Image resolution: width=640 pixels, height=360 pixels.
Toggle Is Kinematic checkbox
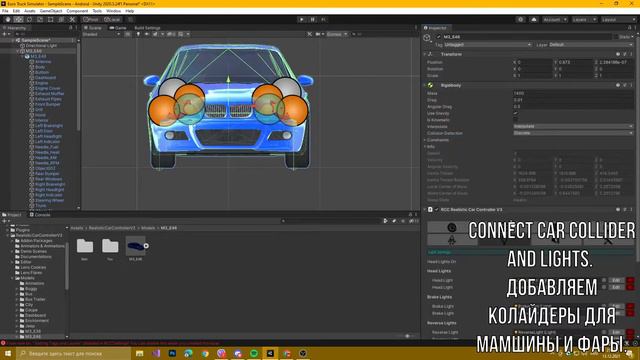(x=516, y=120)
